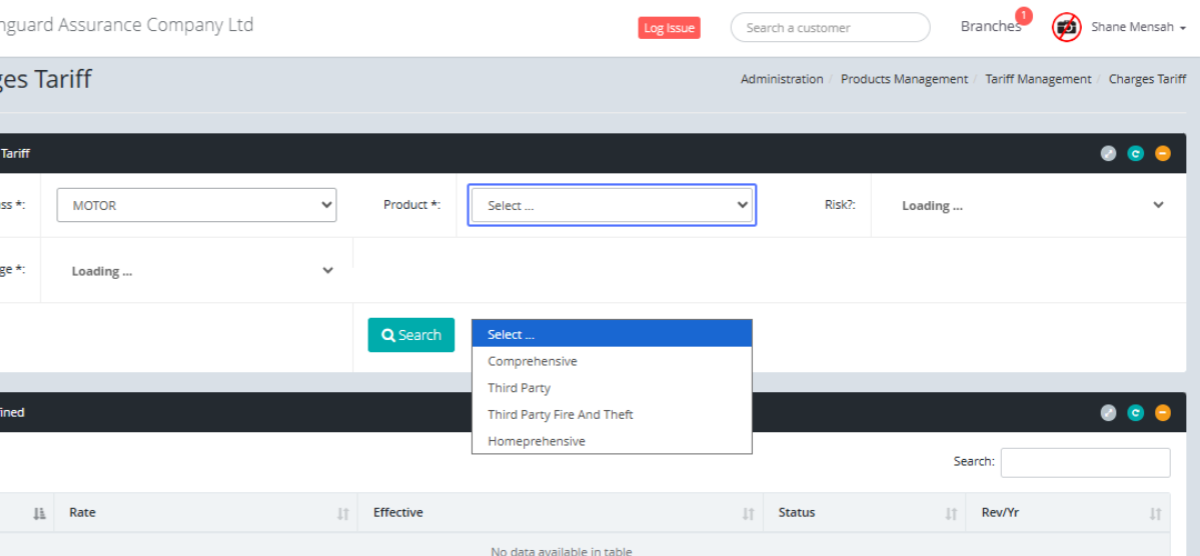Toggle sorting on the Status column
The height and width of the screenshot is (556, 1200).
pyautogui.click(x=864, y=513)
